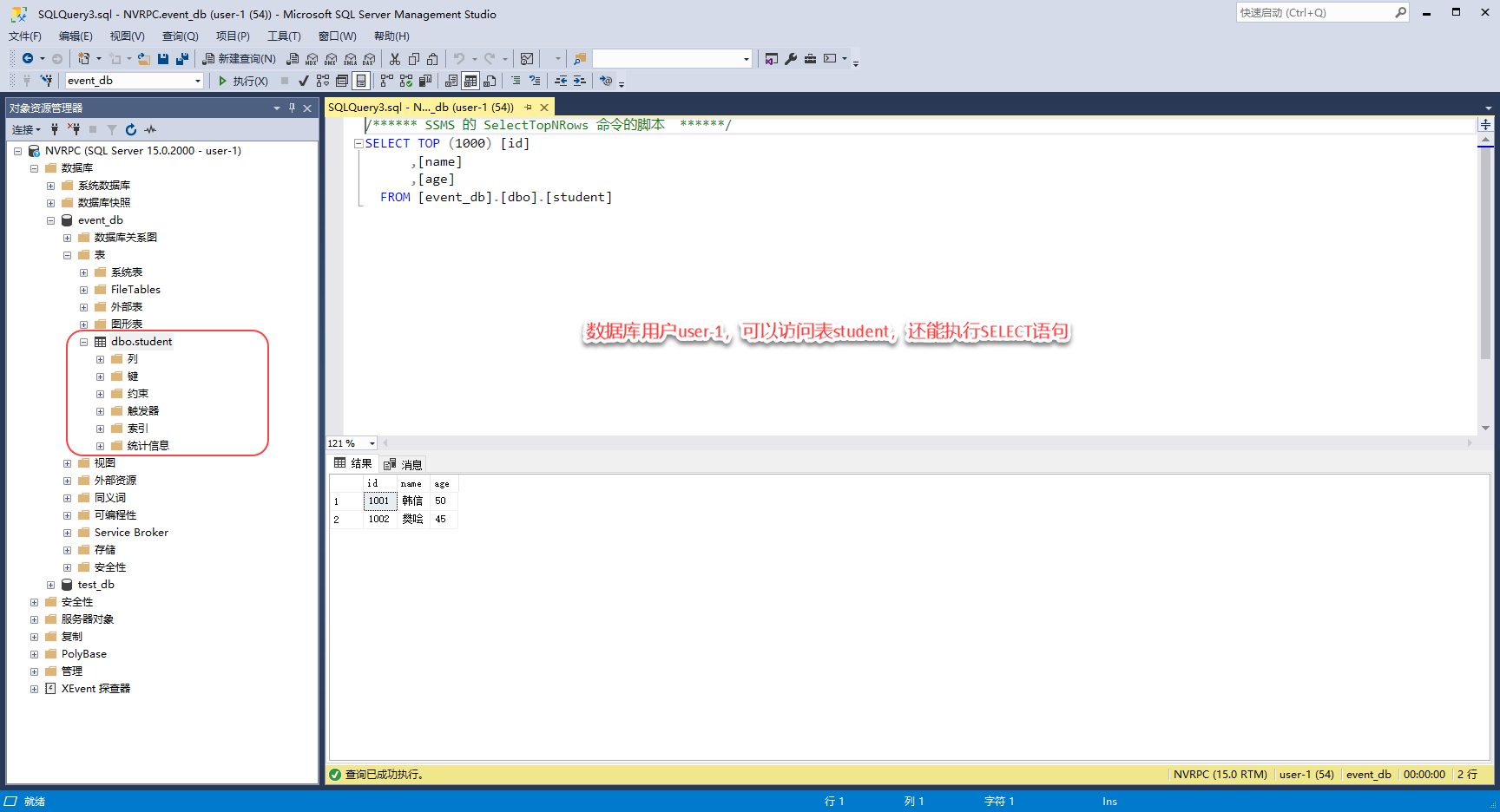Open Activity Monitor from Object Explorer toolbar

click(x=150, y=129)
